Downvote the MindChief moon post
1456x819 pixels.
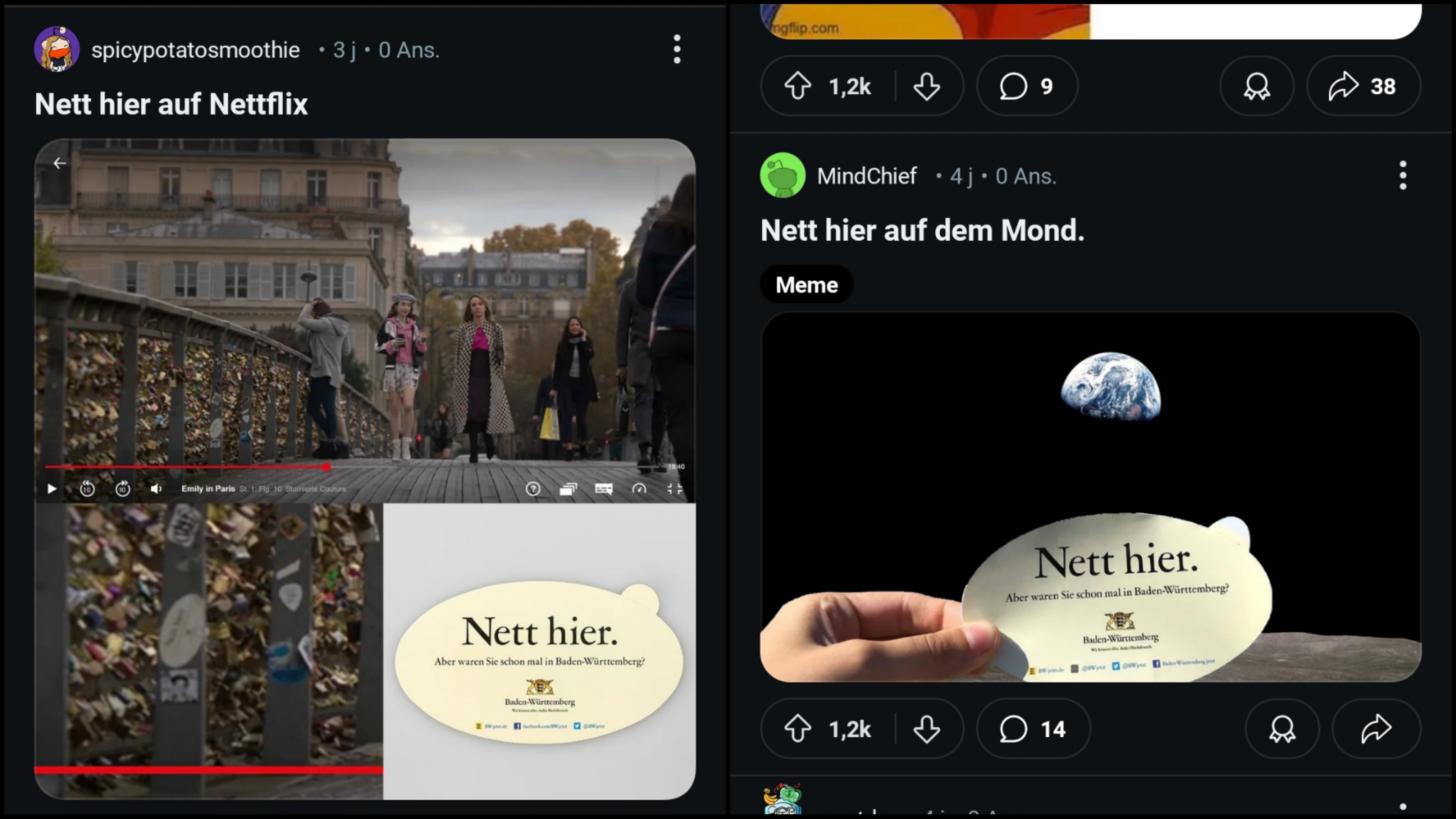(x=926, y=729)
